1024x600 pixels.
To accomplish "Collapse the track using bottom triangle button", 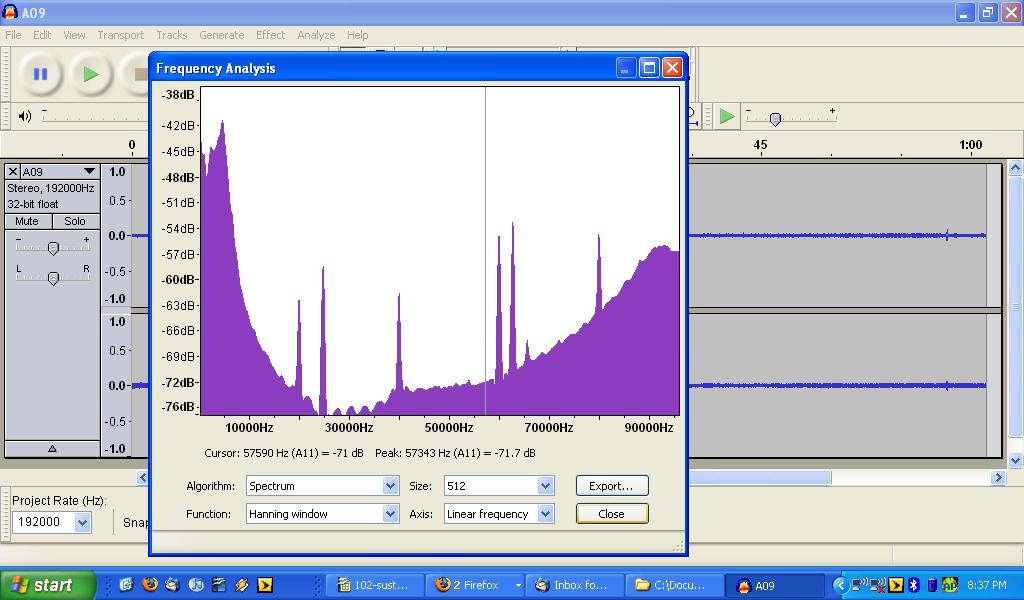I will tap(52, 449).
